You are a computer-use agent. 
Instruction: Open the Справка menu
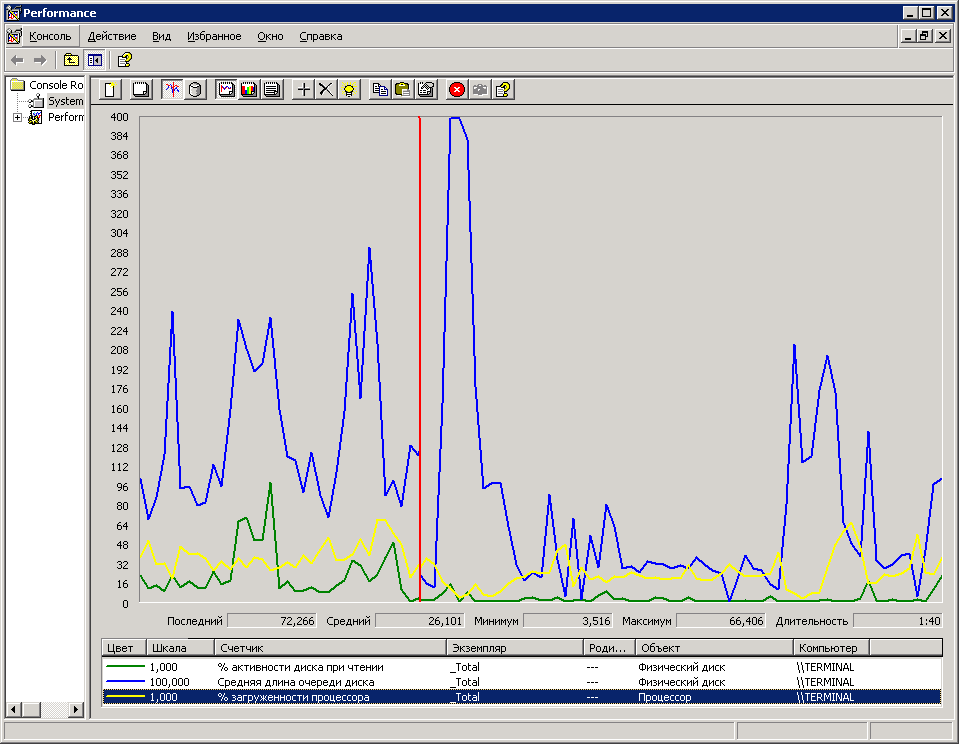coord(320,36)
